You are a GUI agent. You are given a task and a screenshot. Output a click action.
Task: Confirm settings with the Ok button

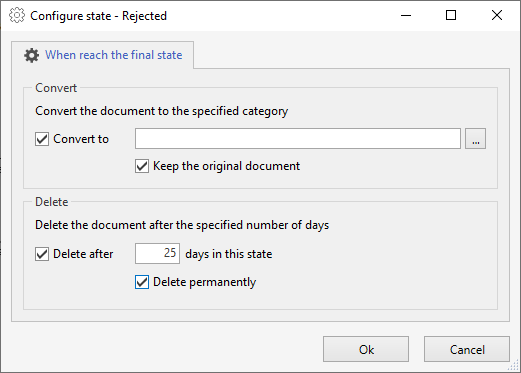(366, 349)
